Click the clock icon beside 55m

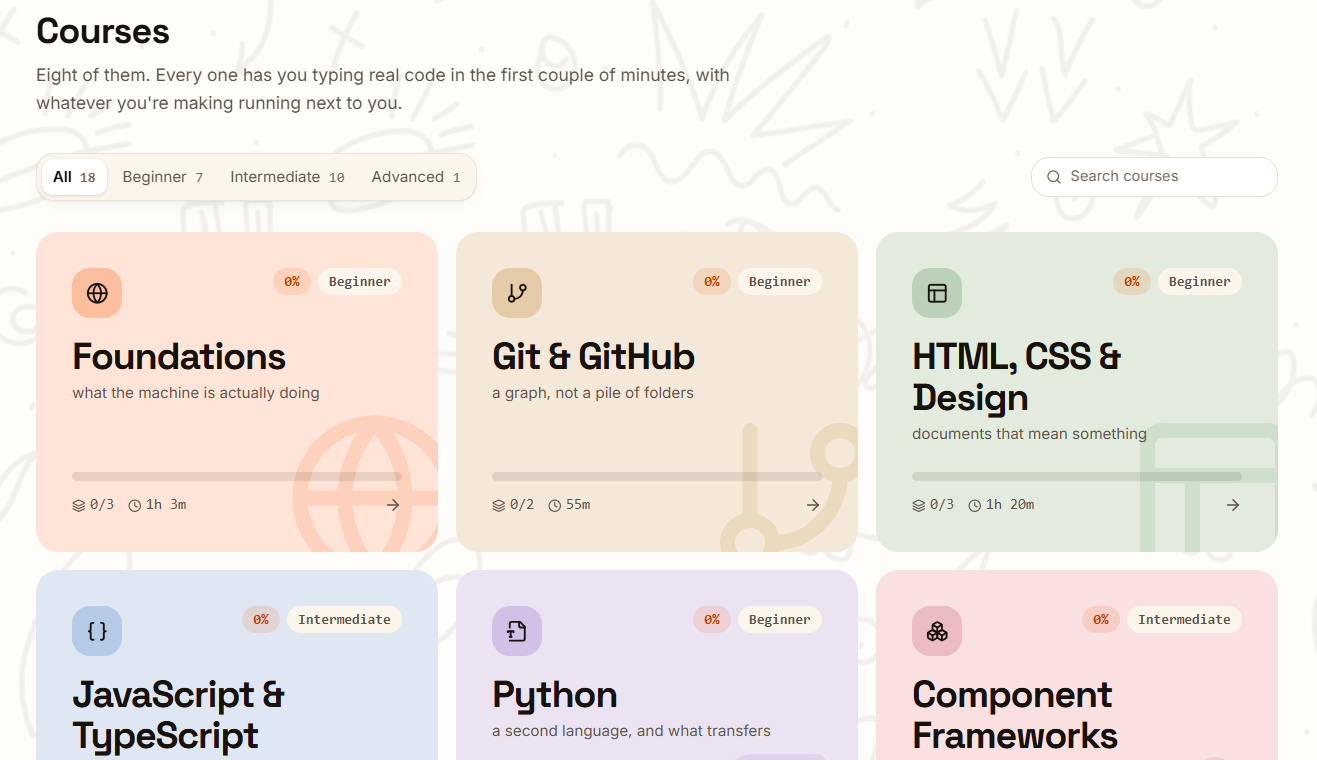pyautogui.click(x=555, y=505)
